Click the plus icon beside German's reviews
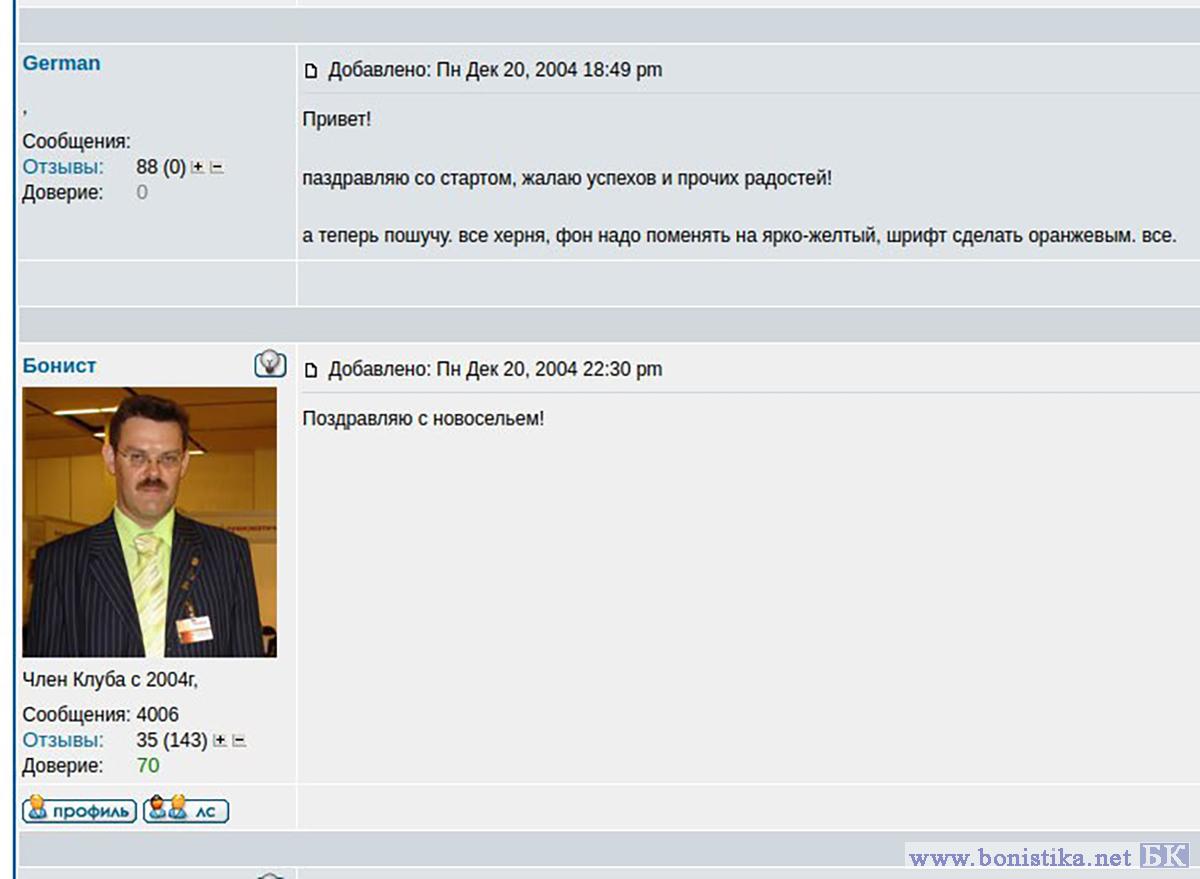Viewport: 1200px width, 879px height. pyautogui.click(x=198, y=168)
